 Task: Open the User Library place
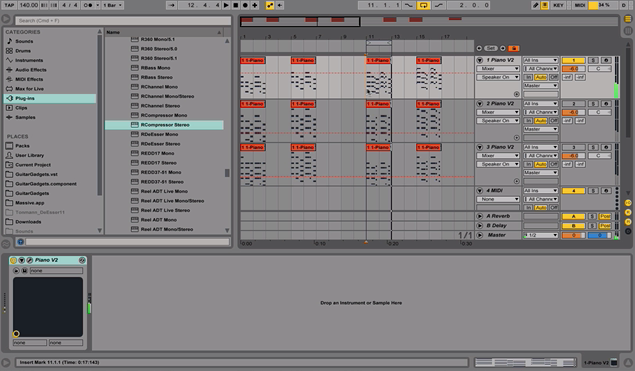(x=30, y=155)
